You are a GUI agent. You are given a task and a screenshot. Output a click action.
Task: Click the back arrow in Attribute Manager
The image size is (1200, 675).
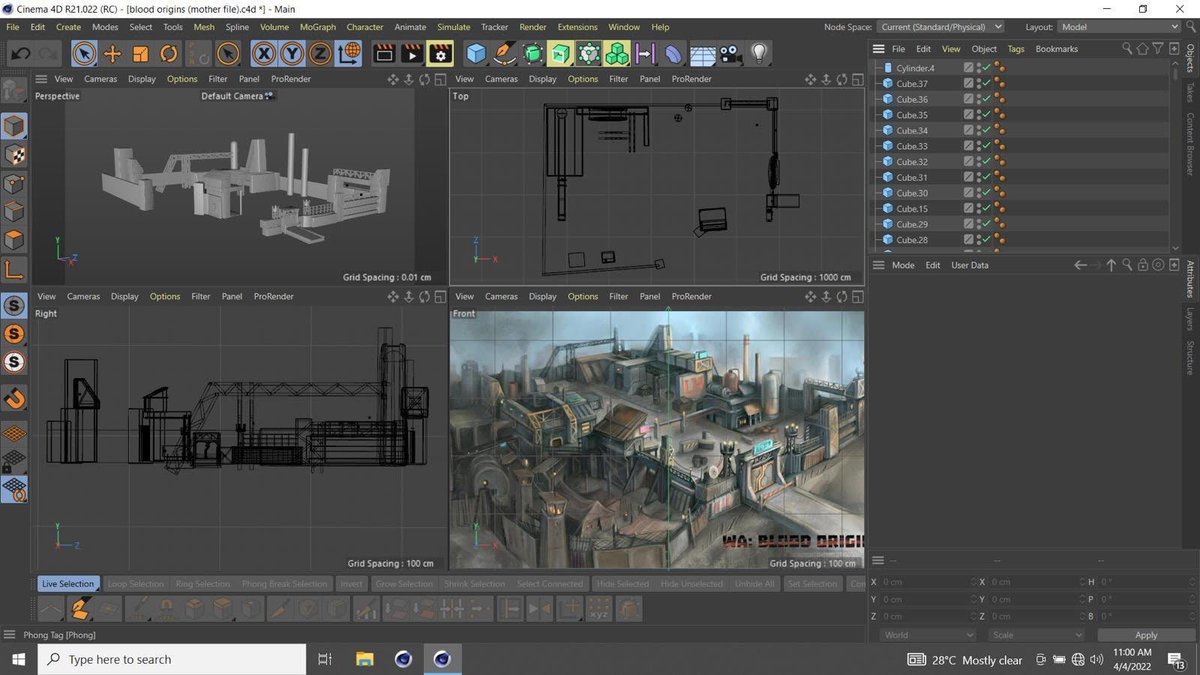click(1080, 265)
